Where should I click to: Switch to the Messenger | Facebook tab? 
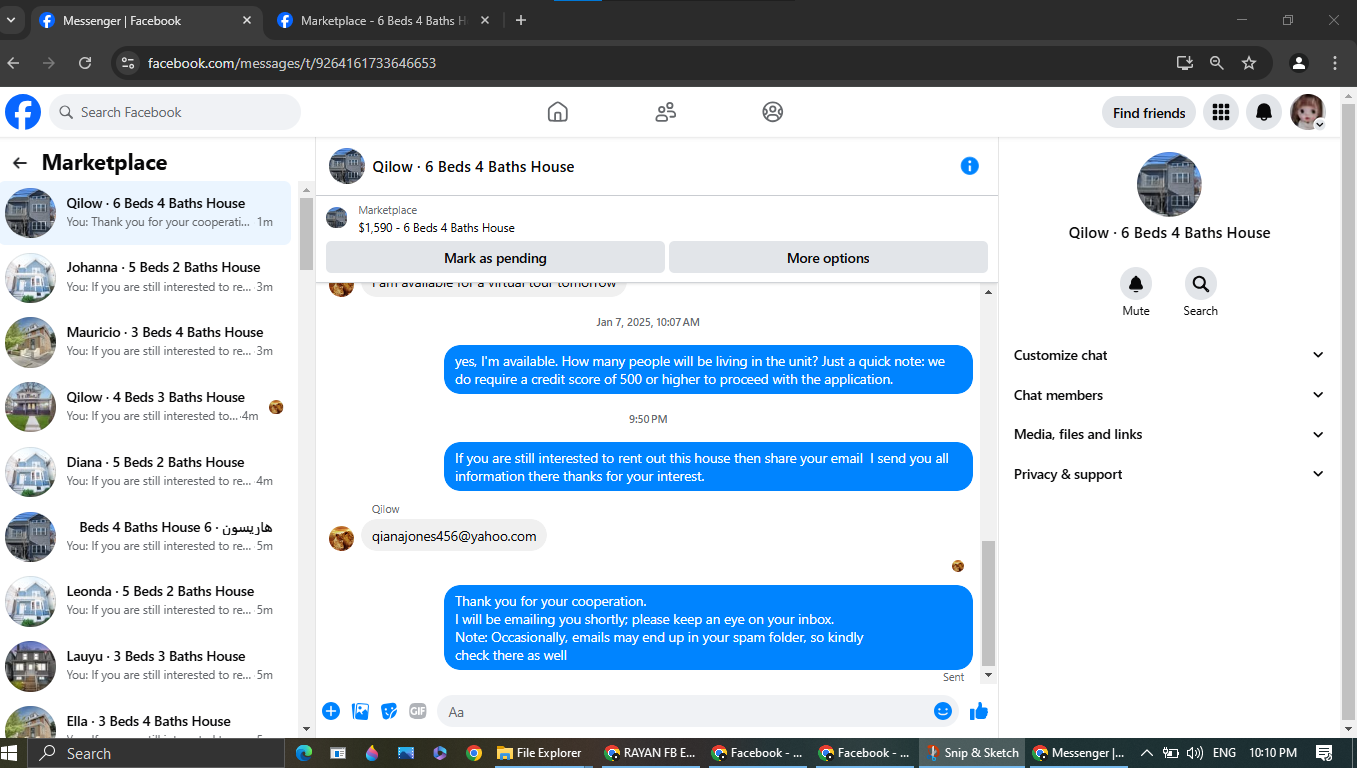(x=146, y=20)
